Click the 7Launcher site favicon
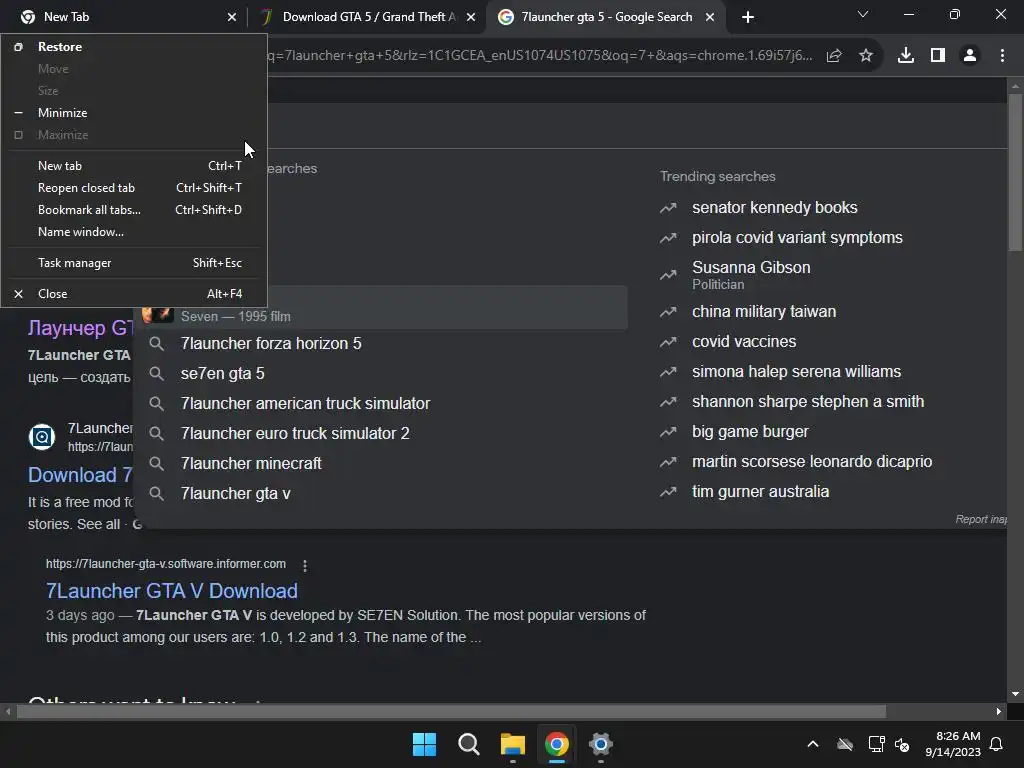Viewport: 1024px width, 768px height. [42, 437]
